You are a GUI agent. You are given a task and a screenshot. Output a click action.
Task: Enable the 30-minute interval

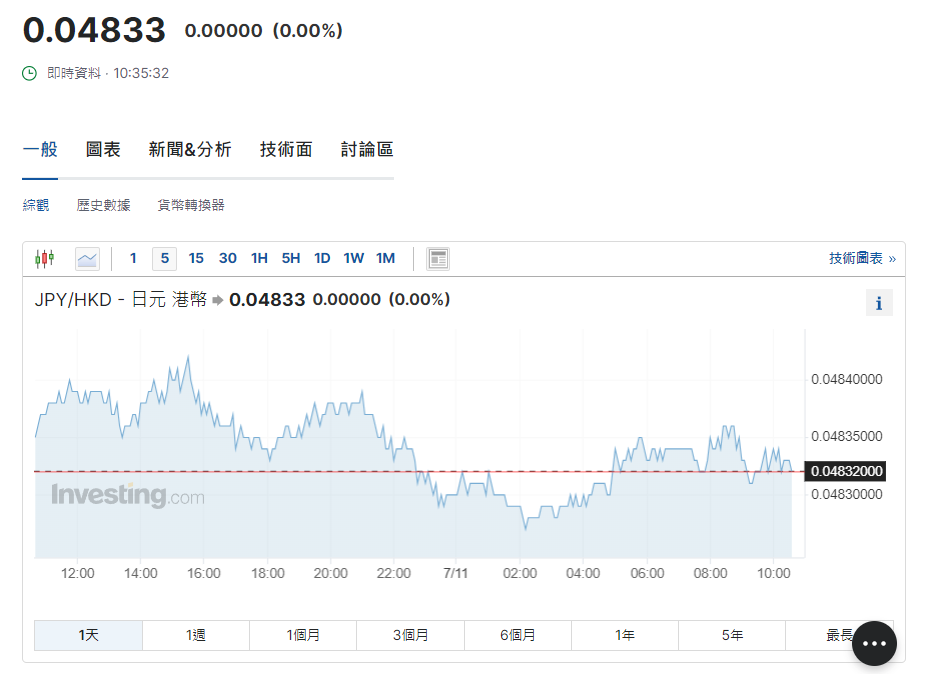(227, 258)
